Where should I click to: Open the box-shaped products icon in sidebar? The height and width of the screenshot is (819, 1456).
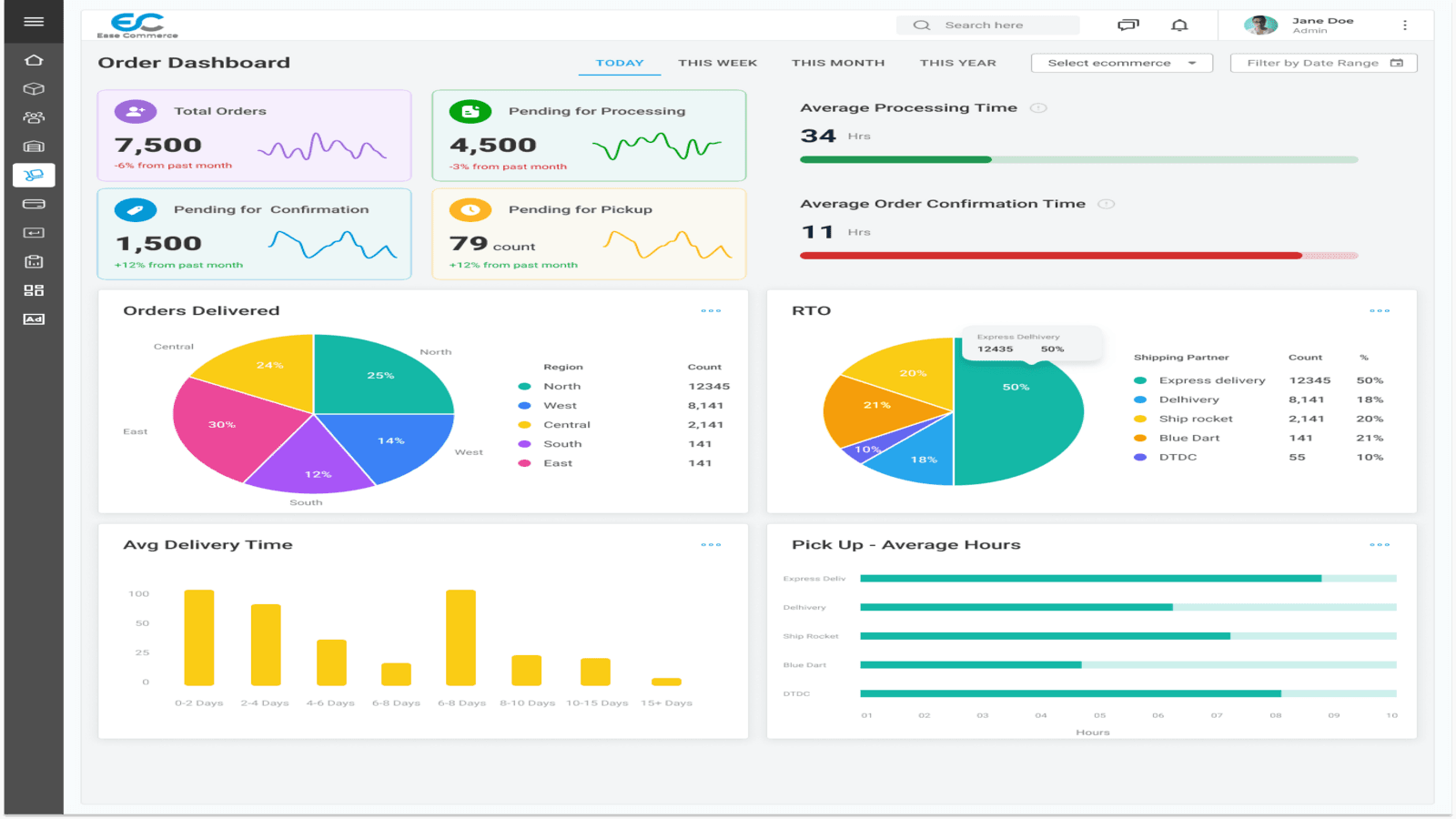(x=34, y=89)
